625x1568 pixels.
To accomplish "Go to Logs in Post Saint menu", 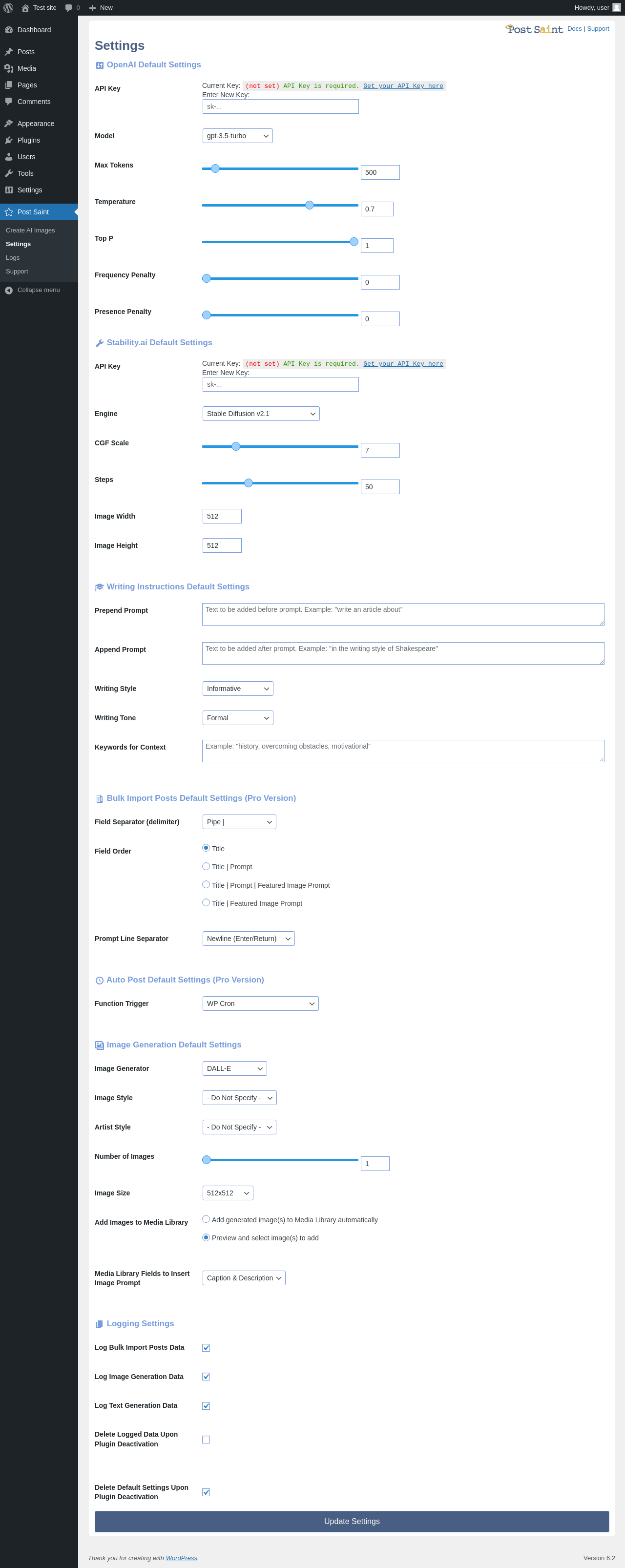I will pyautogui.click(x=13, y=258).
